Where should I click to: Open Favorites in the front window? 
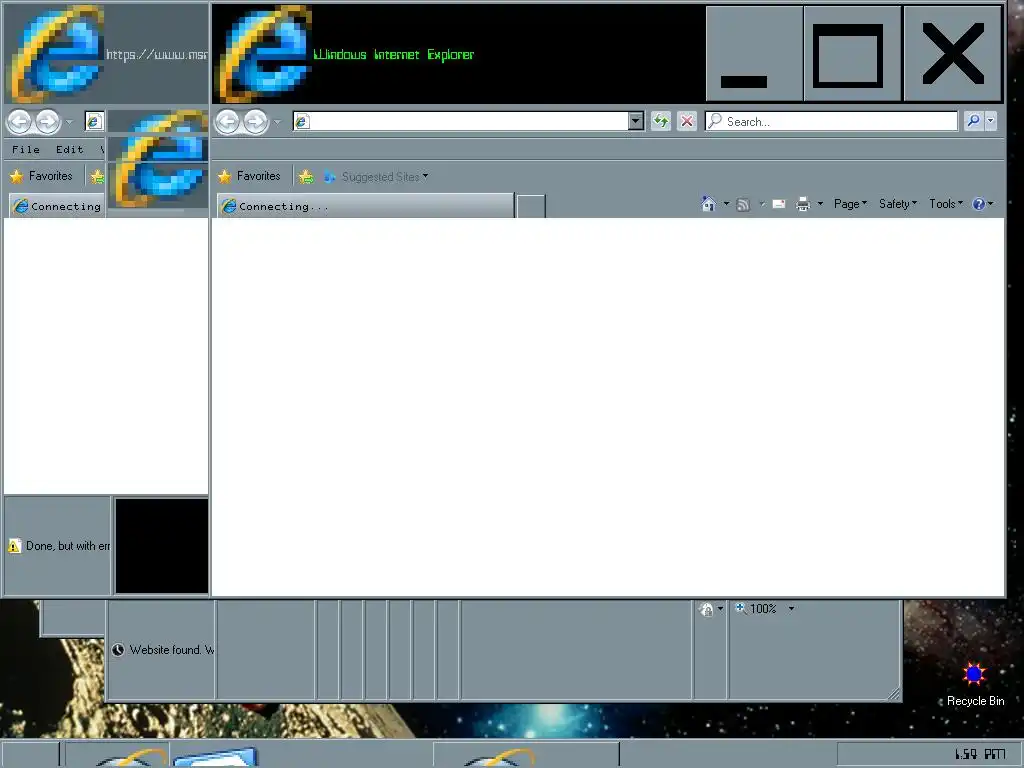(249, 176)
